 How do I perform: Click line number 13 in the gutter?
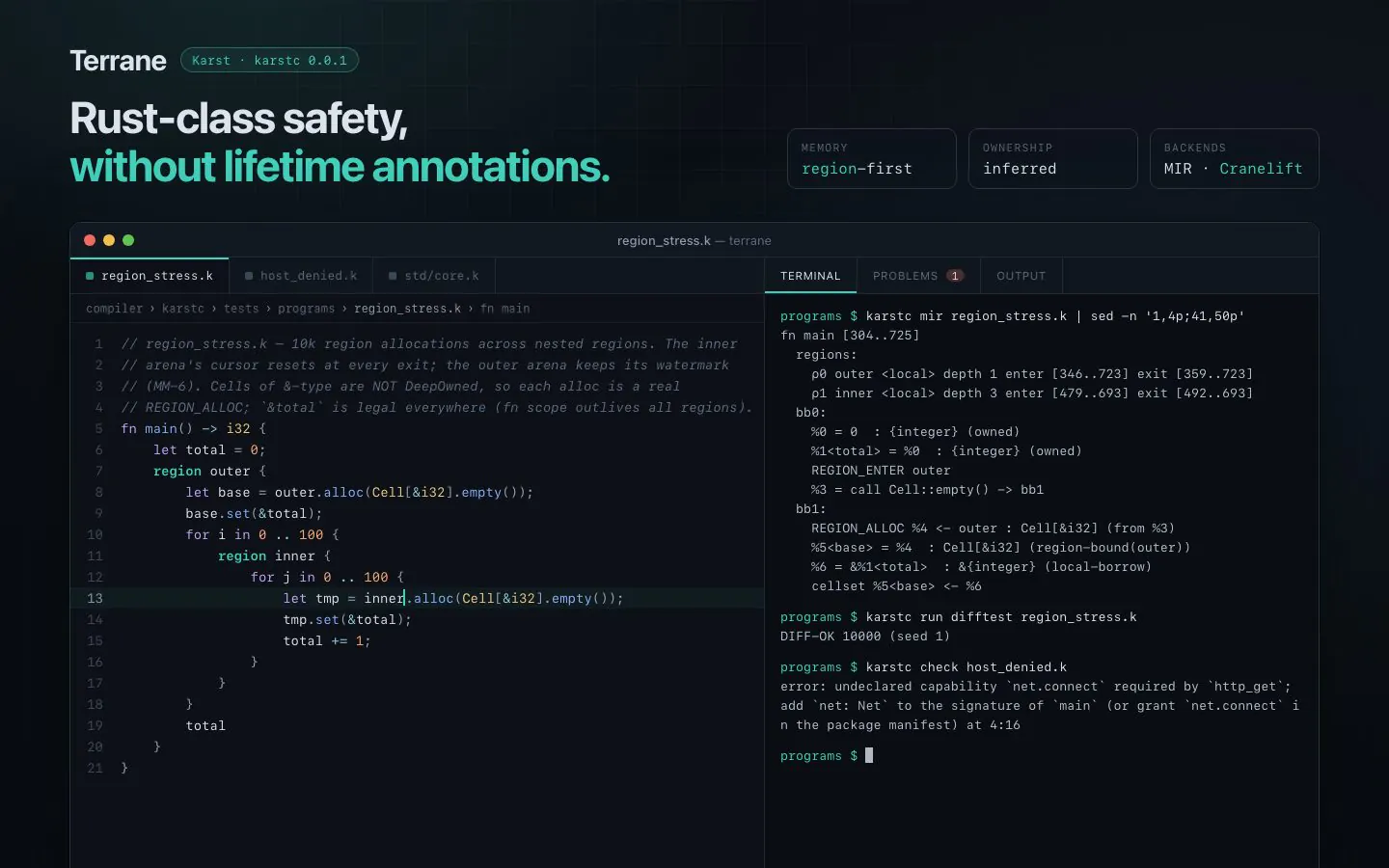[x=95, y=598]
